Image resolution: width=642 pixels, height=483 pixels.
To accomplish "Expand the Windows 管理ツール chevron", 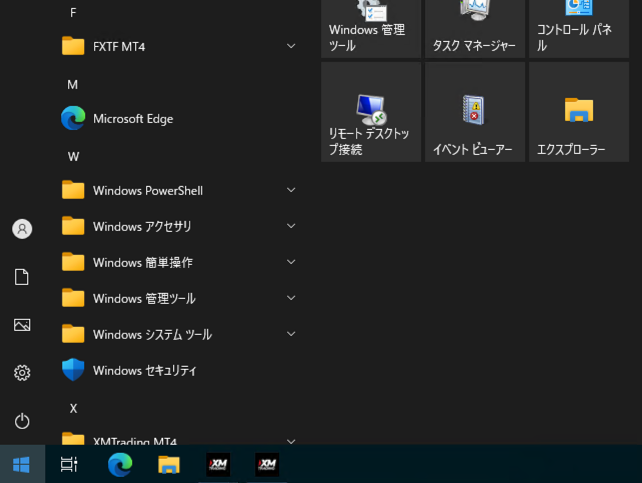I will click(291, 298).
